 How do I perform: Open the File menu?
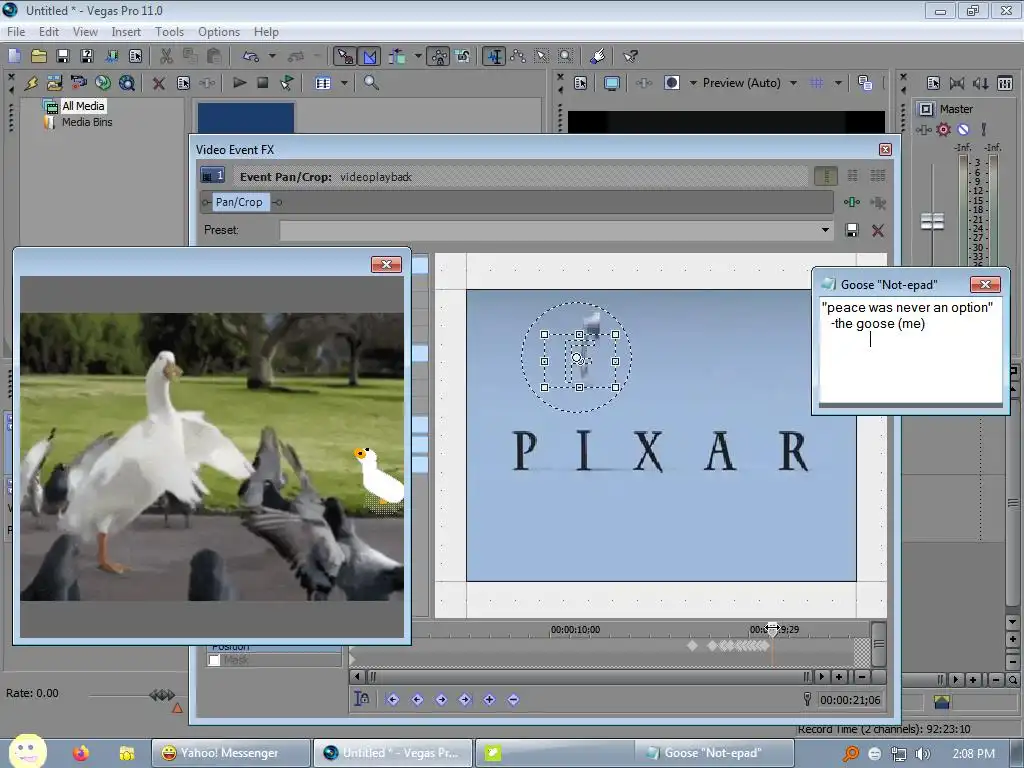pos(16,31)
